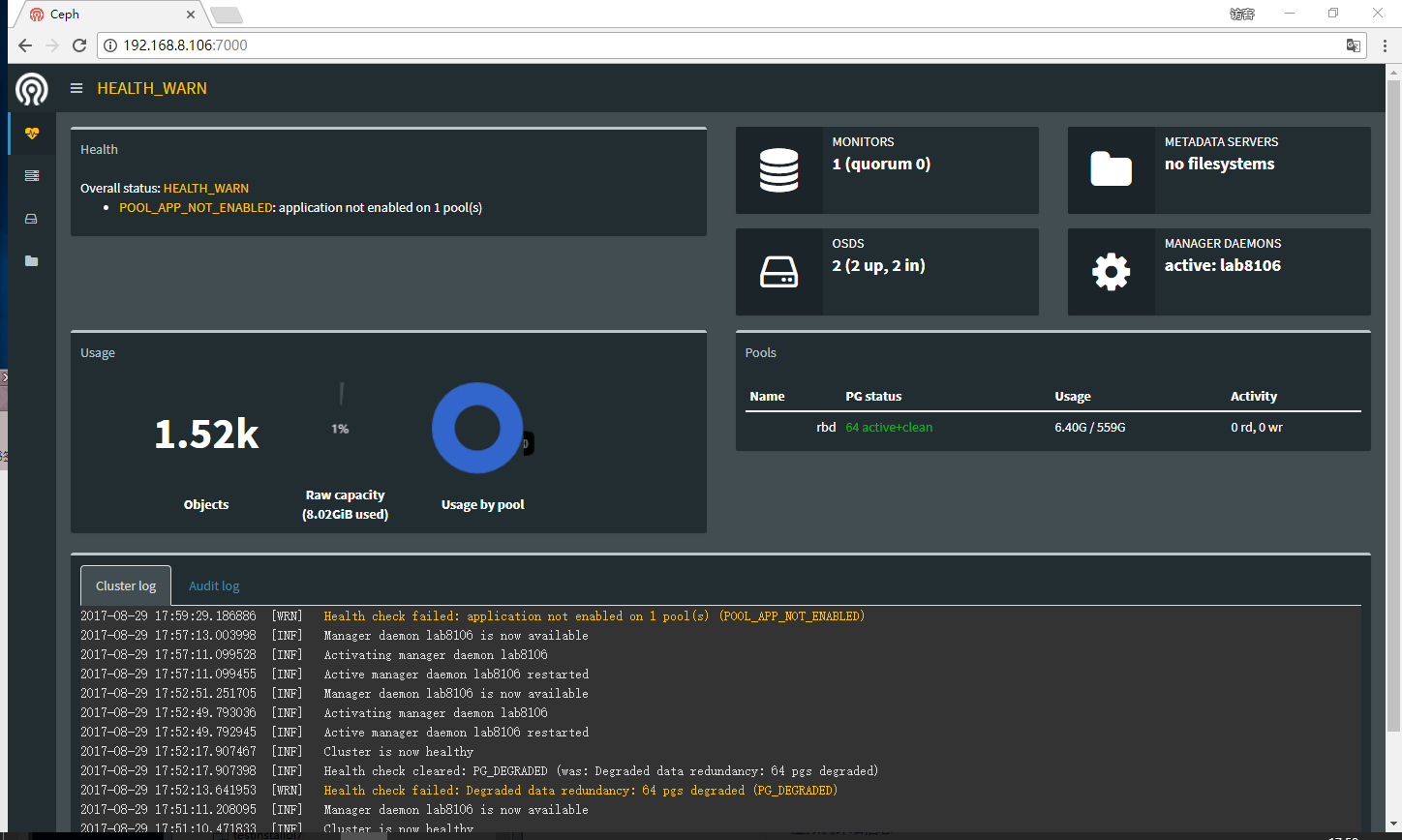This screenshot has height=840, width=1402.
Task: Open the block device sidebar icon
Action: pyautogui.click(x=32, y=219)
